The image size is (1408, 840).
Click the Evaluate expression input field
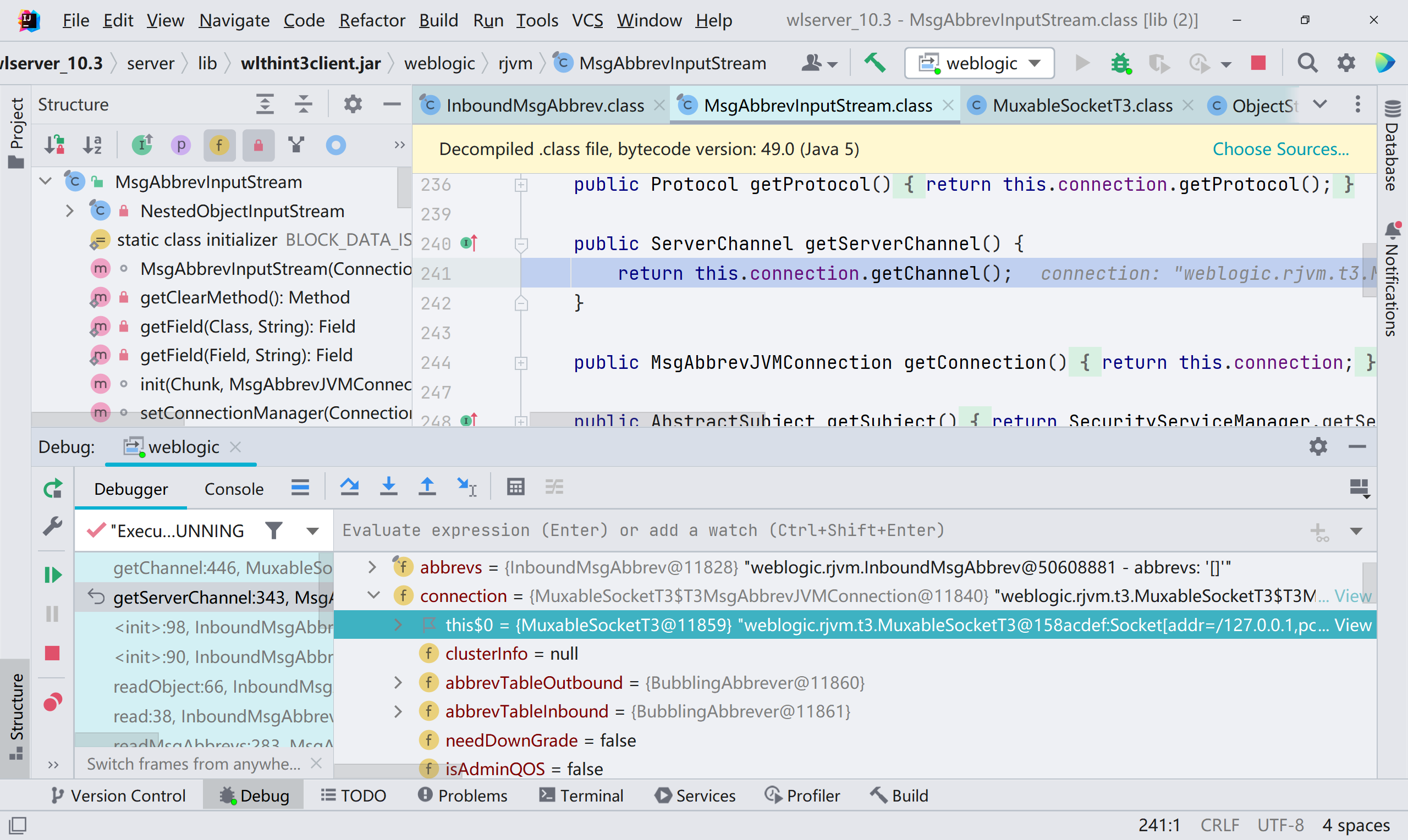point(815,530)
